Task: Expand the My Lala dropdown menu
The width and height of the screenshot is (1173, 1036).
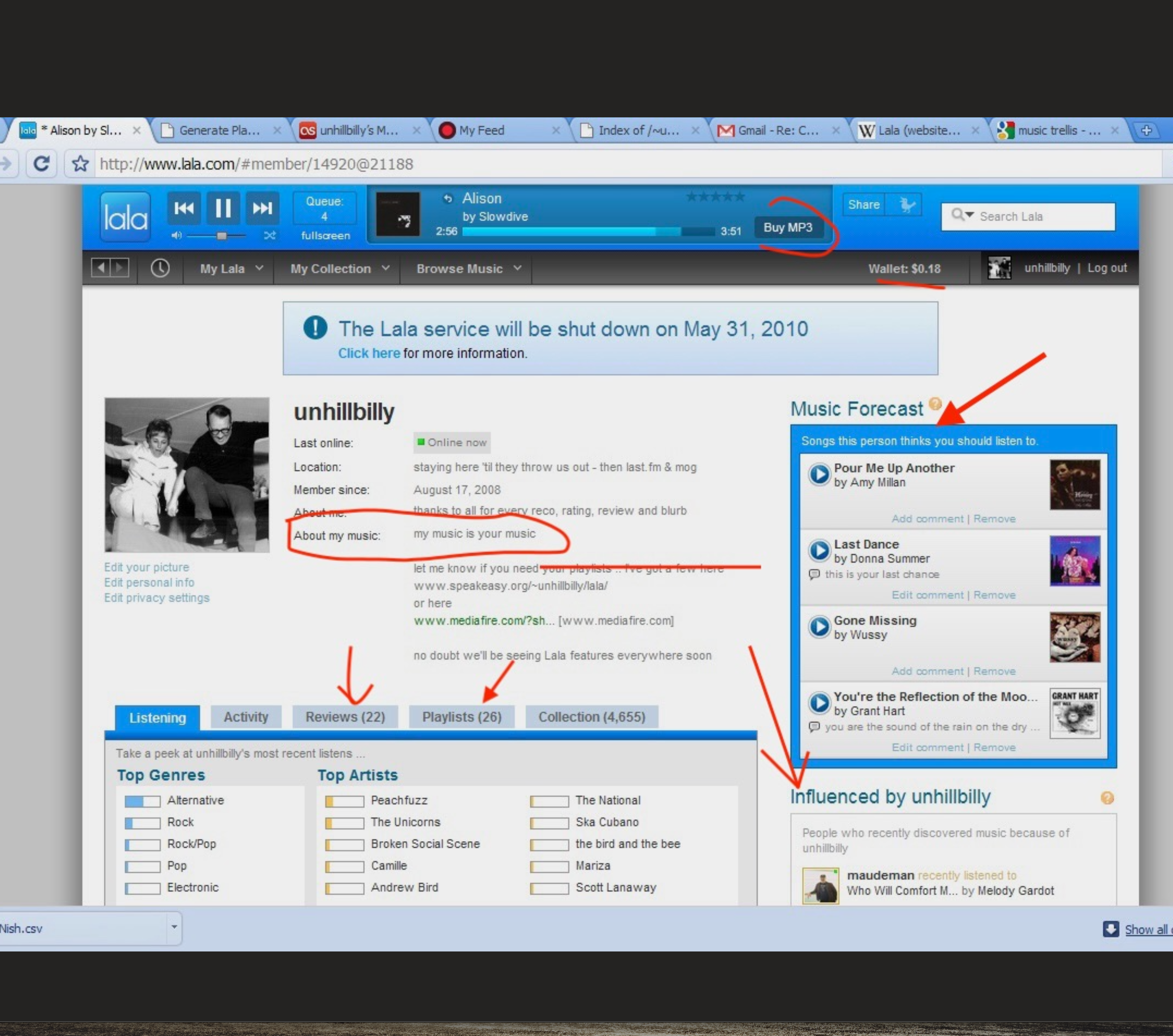Action: [231, 269]
